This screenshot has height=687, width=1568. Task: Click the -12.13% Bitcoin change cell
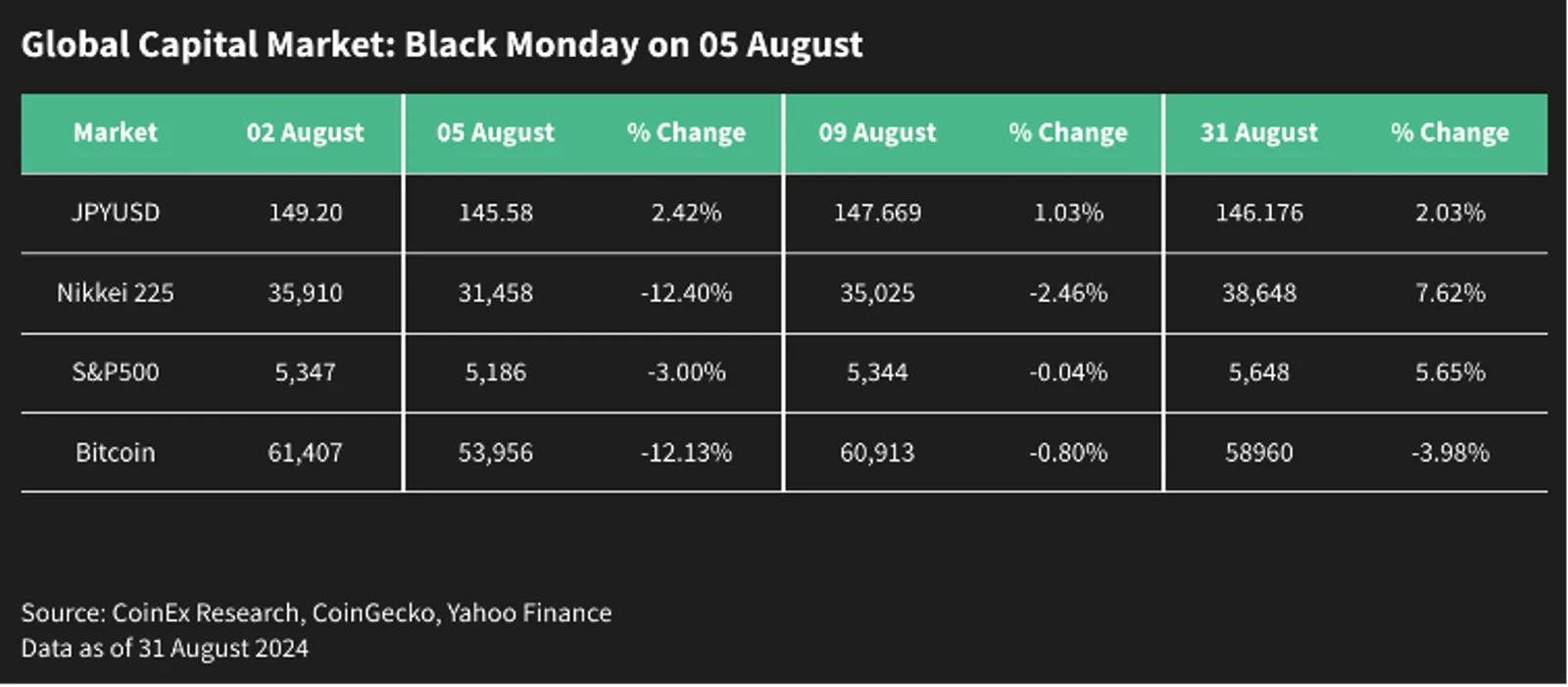pyautogui.click(x=686, y=453)
